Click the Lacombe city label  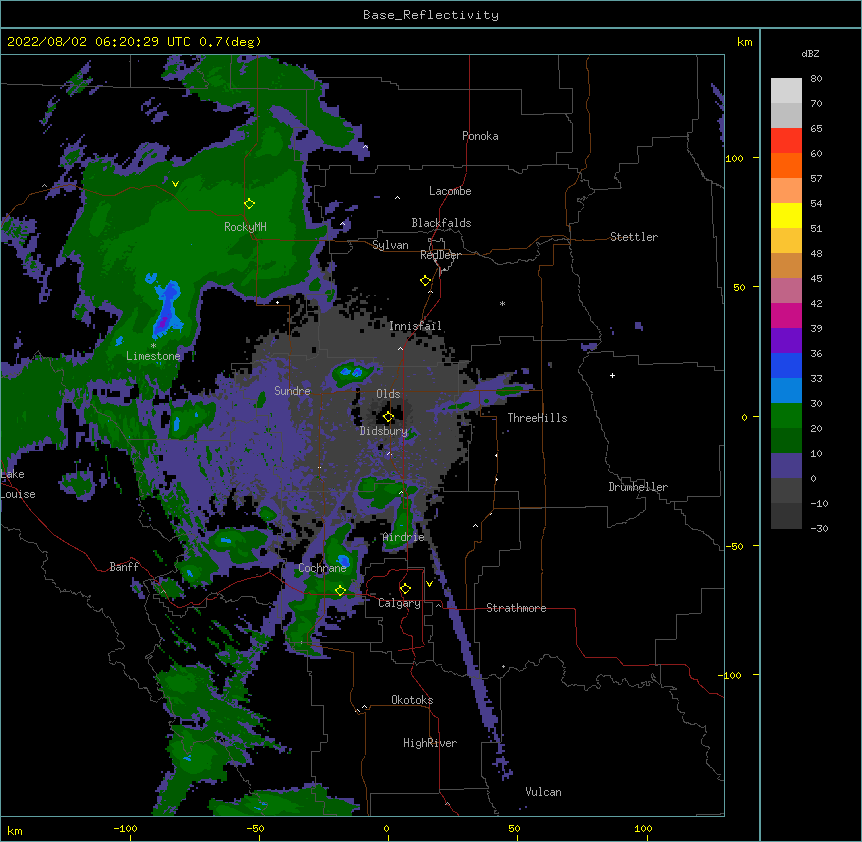point(450,191)
